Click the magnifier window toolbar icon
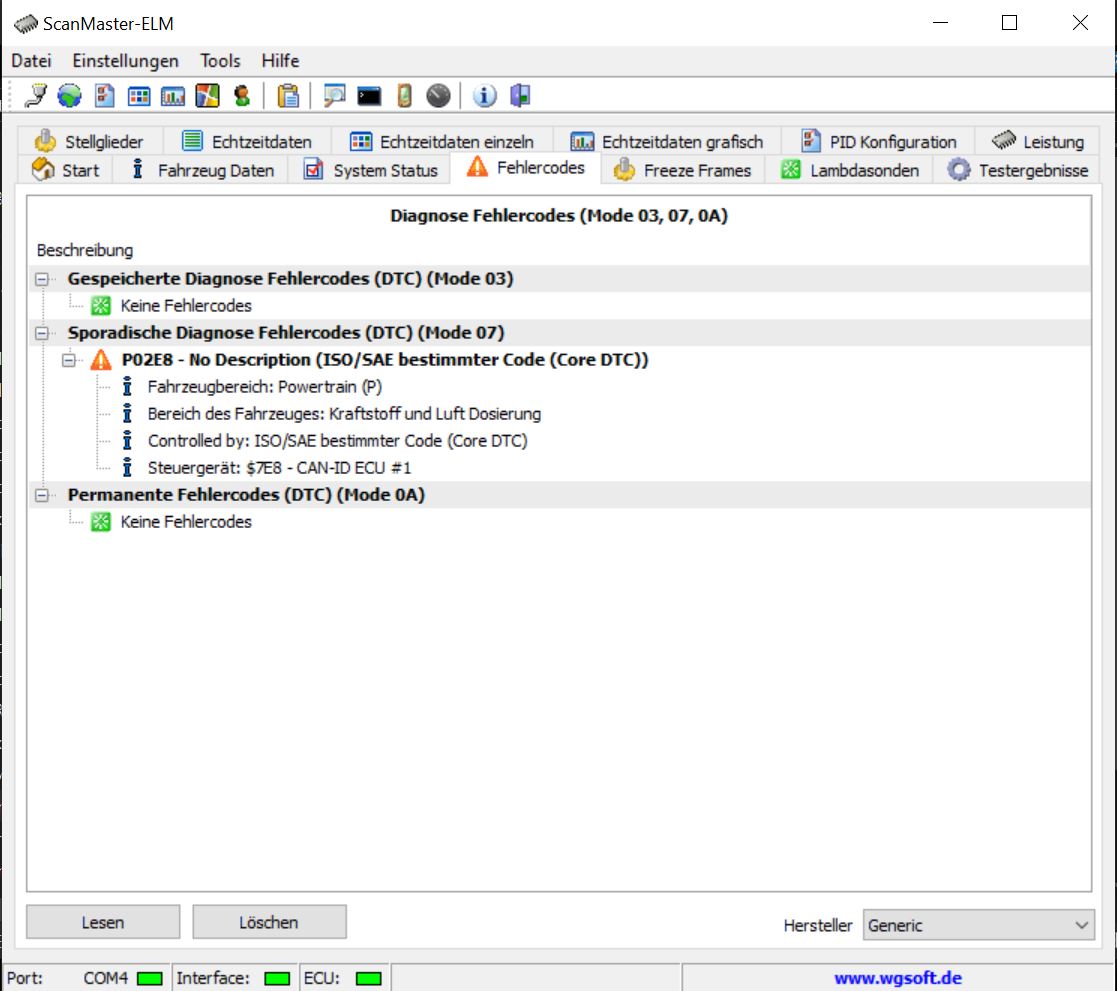This screenshot has width=1117, height=991. pyautogui.click(x=334, y=96)
